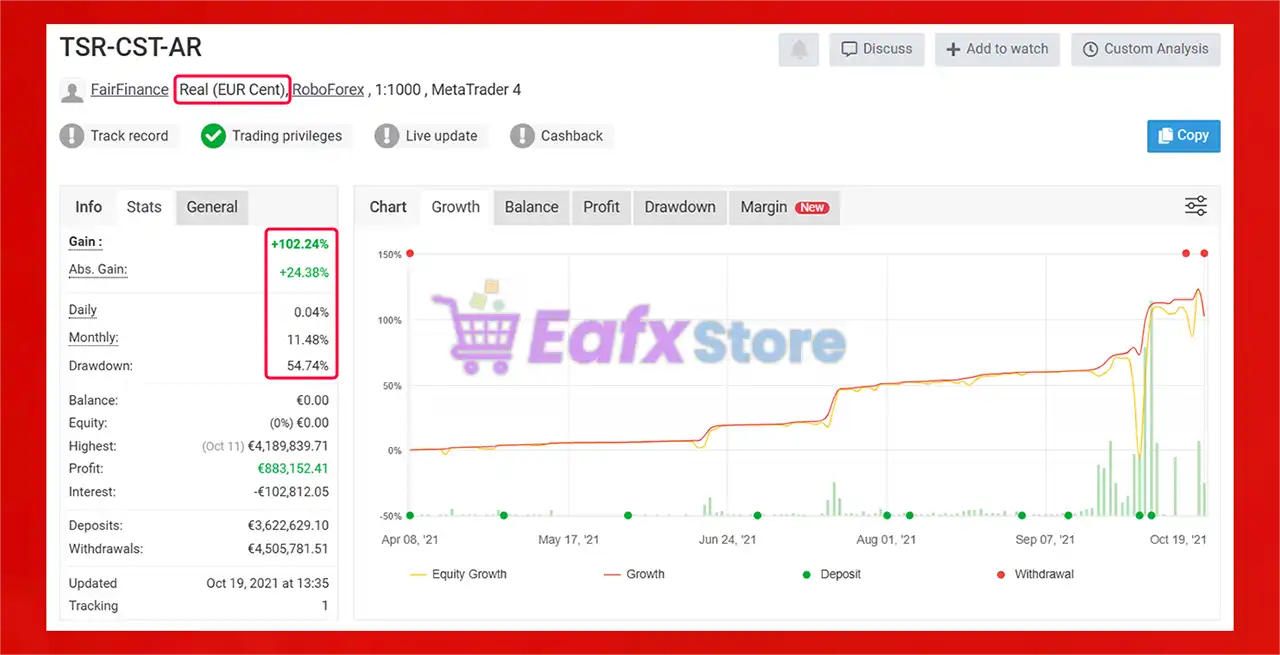1280x655 pixels.
Task: Click the +102.24% gain value
Action: tap(300, 243)
